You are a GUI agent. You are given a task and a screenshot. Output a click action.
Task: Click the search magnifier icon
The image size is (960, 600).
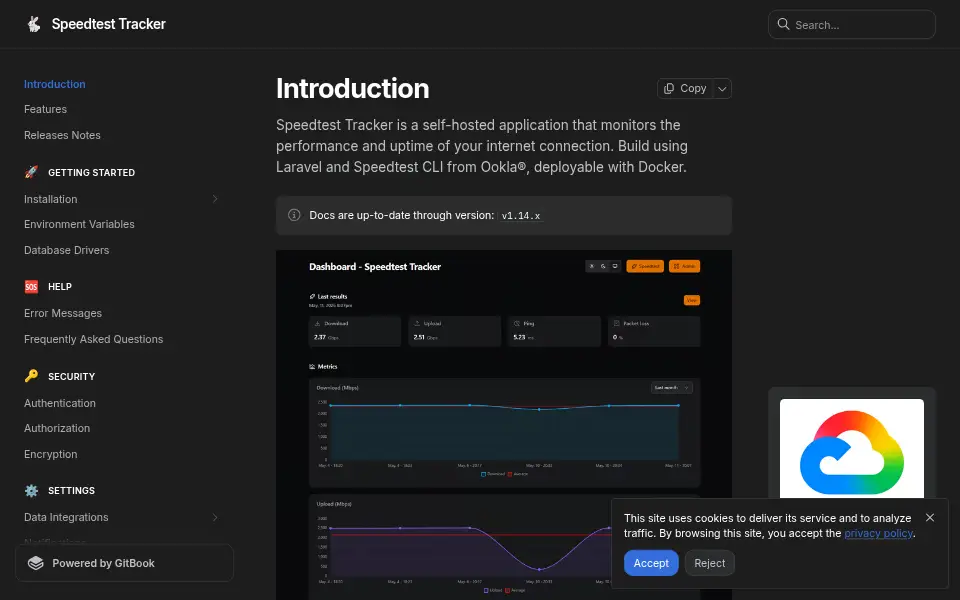pyautogui.click(x=783, y=24)
